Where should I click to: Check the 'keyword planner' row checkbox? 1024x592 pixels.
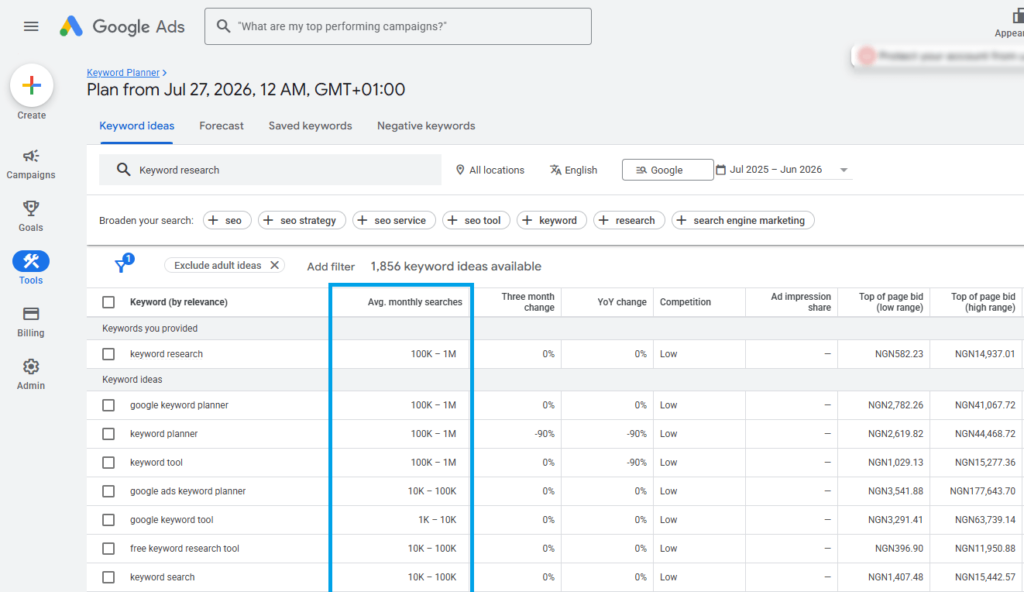[108, 434]
